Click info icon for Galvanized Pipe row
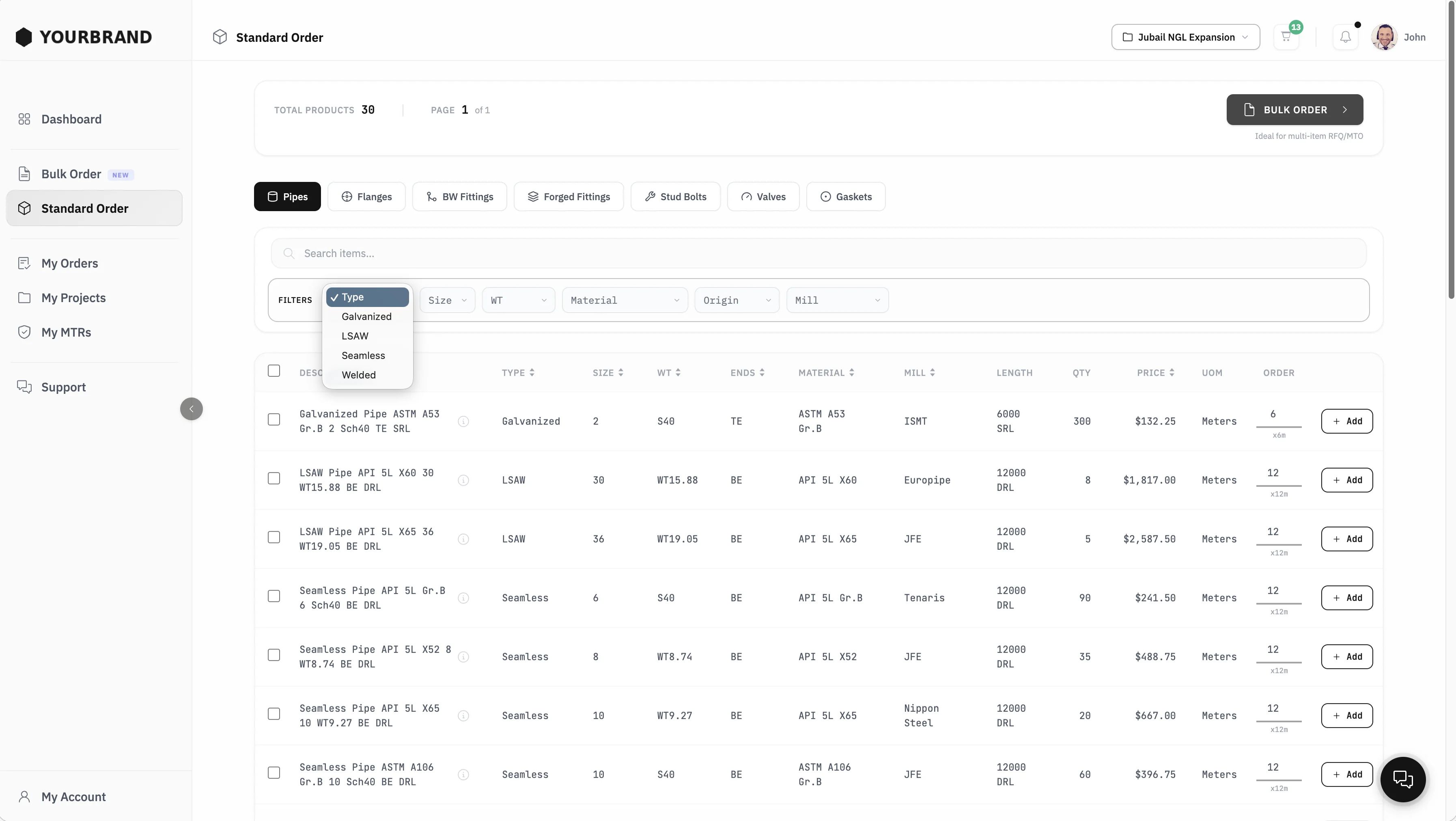This screenshot has width=1456, height=821. coord(463,421)
